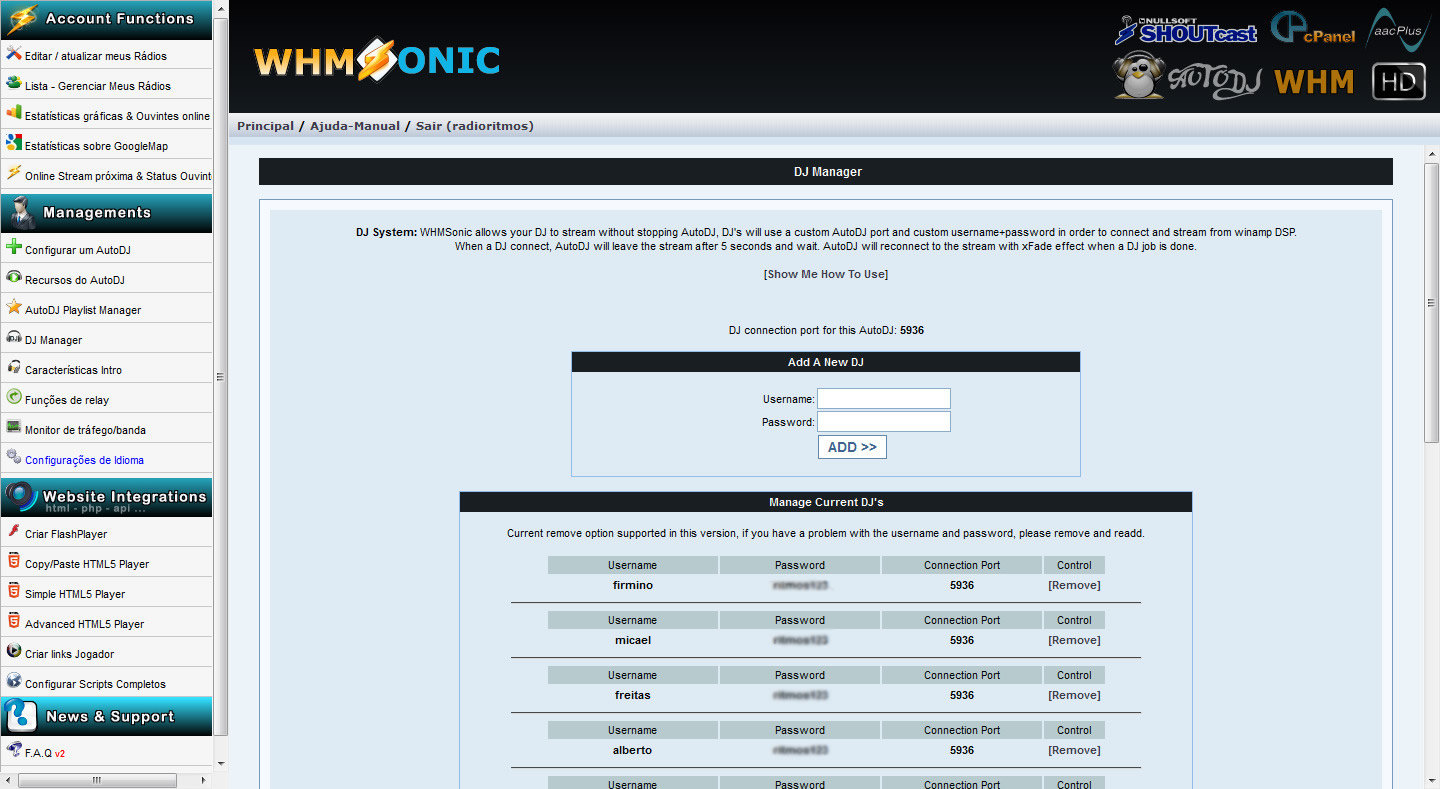Image resolution: width=1440 pixels, height=789 pixels.
Task: Click the sidebar horizontal scrollbar thumb
Action: [x=97, y=779]
